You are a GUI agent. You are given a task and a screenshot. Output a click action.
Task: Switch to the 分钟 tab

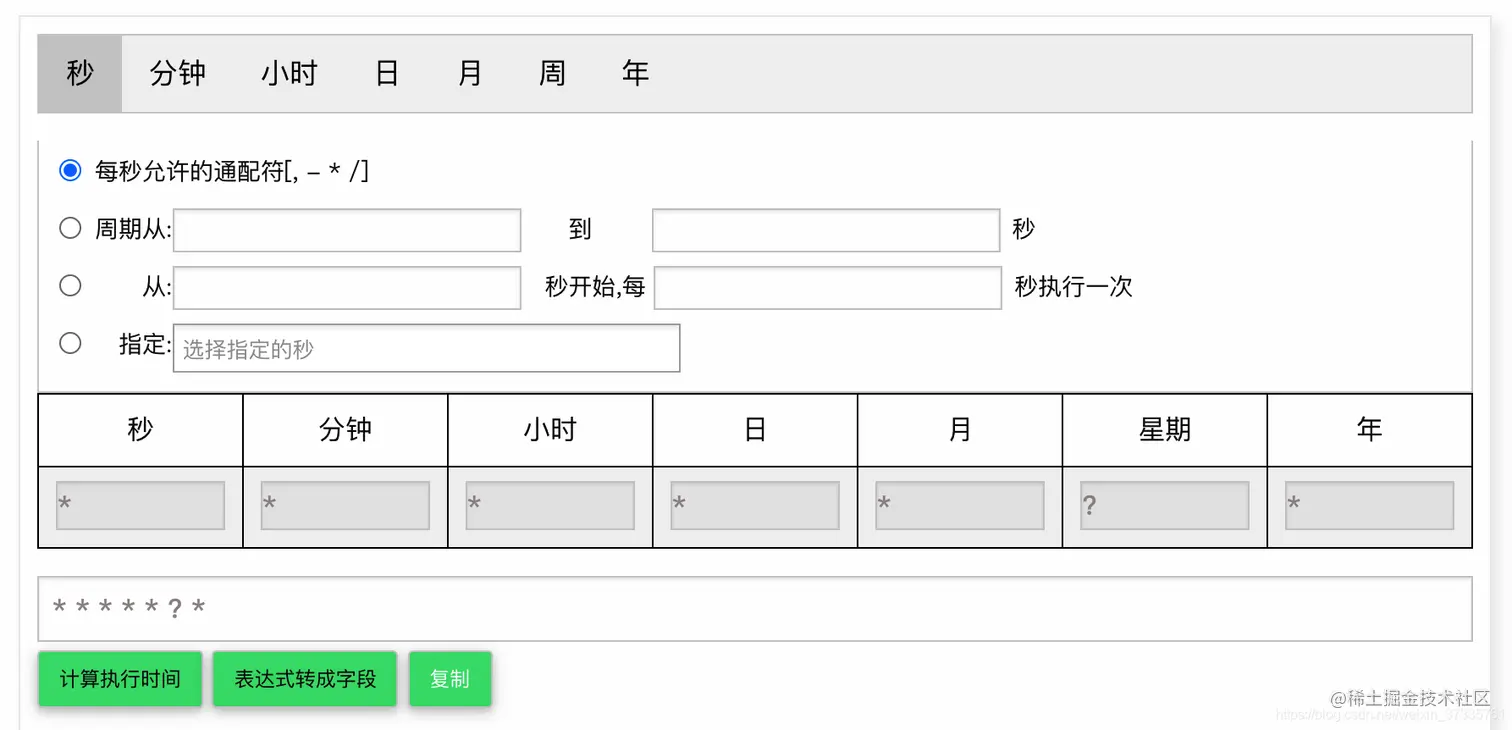pyautogui.click(x=179, y=72)
